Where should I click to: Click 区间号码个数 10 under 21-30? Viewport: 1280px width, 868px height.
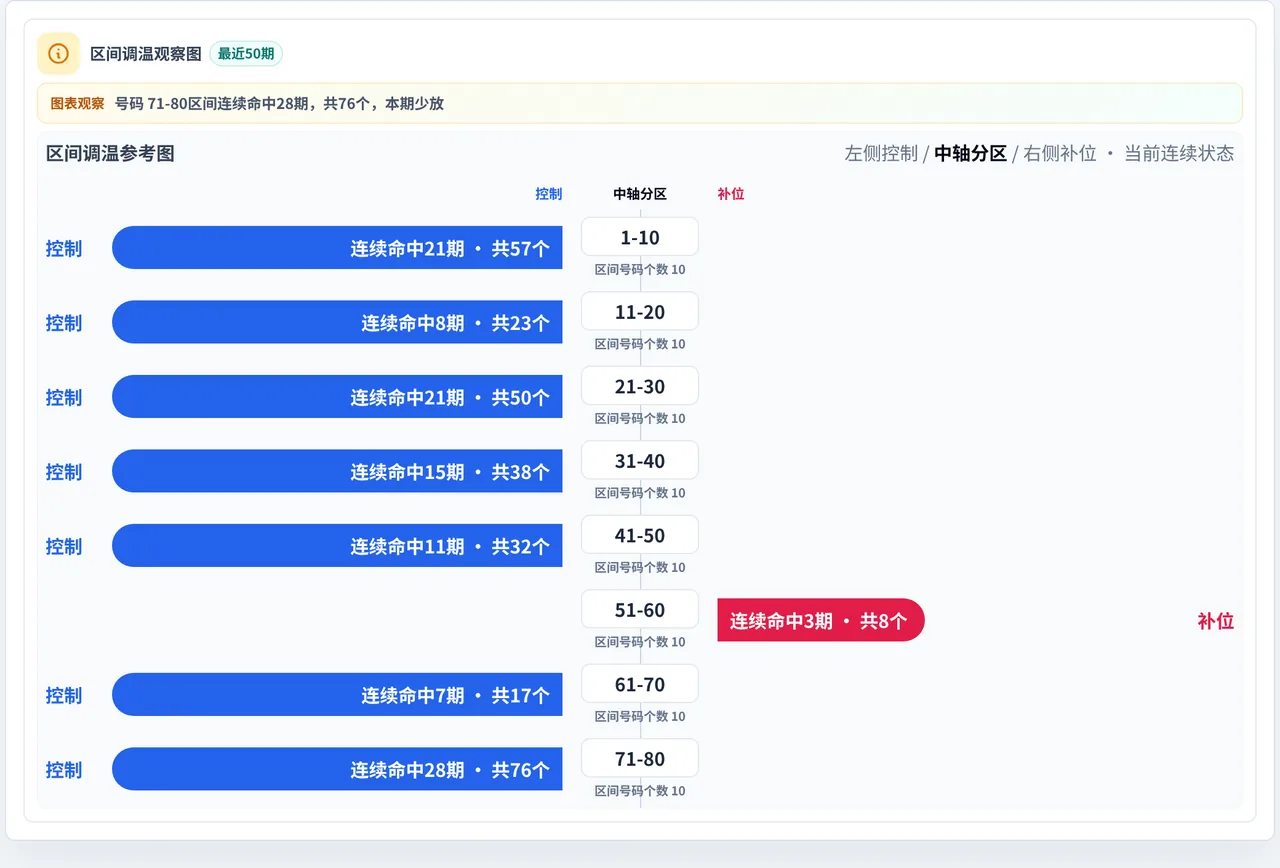[x=640, y=418]
